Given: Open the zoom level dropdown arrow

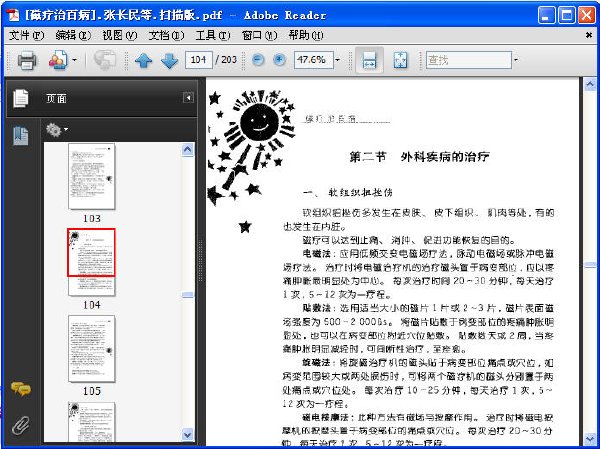Looking at the screenshot, I should [338, 60].
